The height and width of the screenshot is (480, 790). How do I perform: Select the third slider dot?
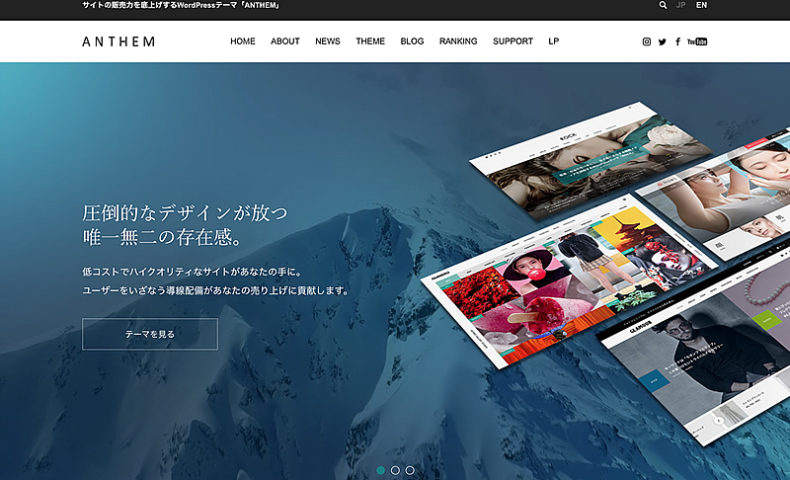tap(410, 470)
